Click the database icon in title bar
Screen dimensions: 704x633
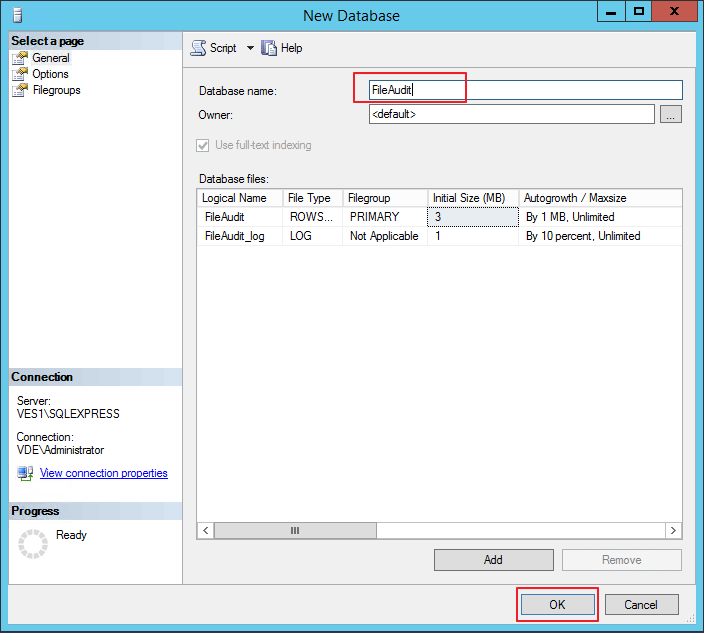click(15, 15)
